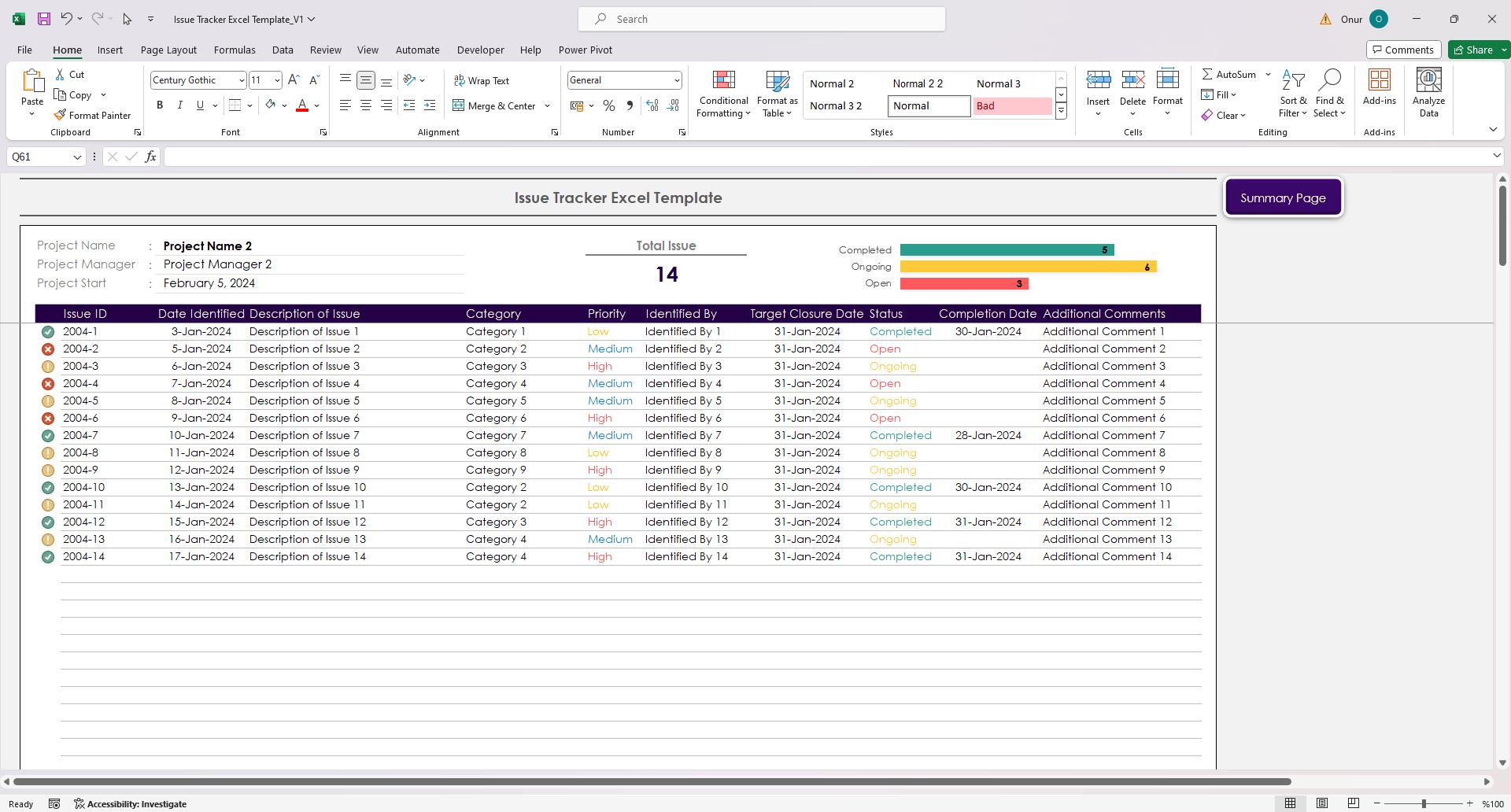Toggle italic formatting

[x=180, y=105]
